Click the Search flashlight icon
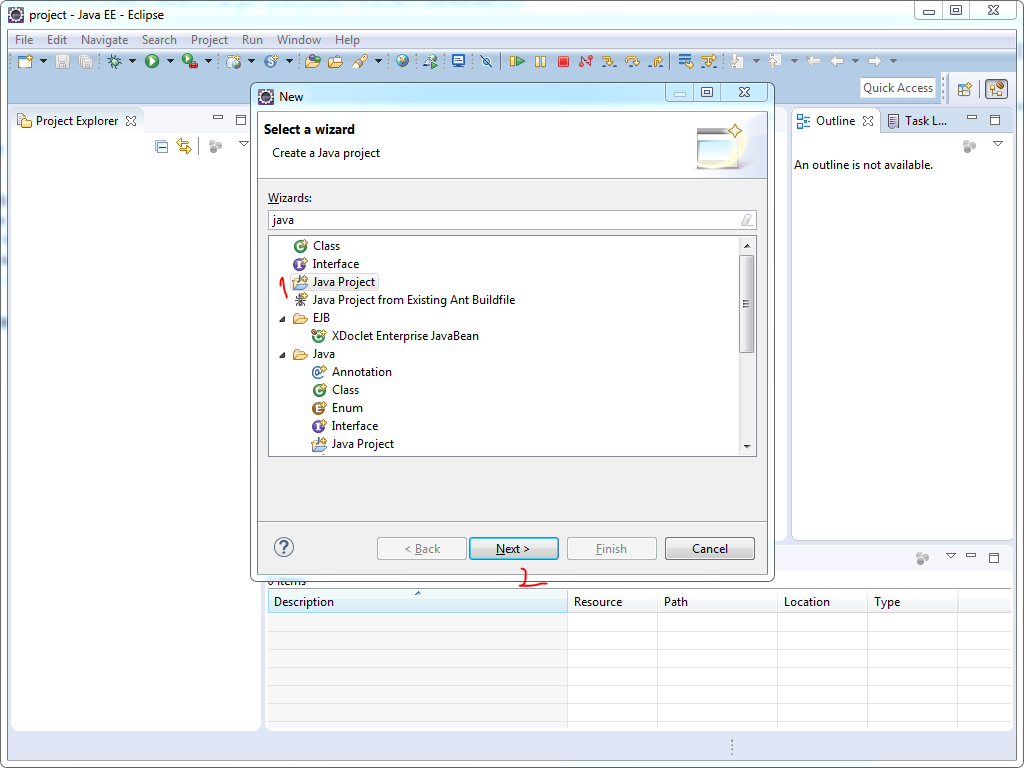Screen dimensions: 1024x768 pos(360,61)
